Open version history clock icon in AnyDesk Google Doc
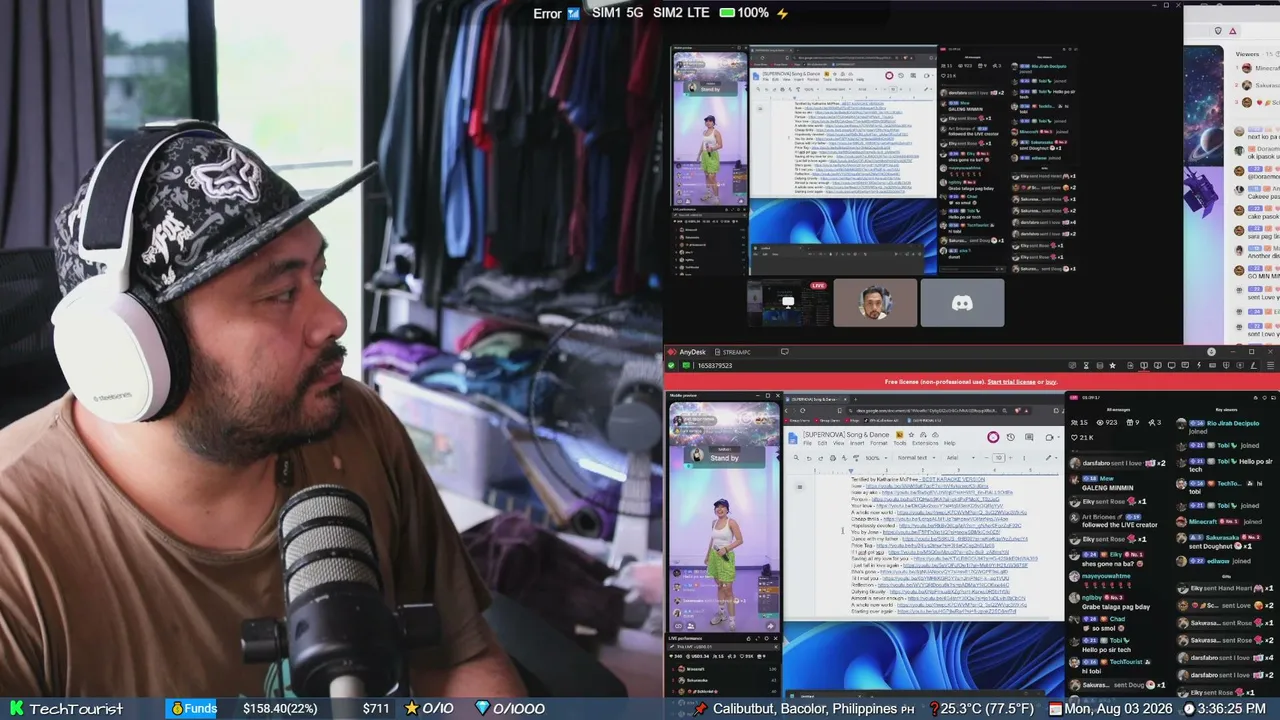 (x=1010, y=437)
